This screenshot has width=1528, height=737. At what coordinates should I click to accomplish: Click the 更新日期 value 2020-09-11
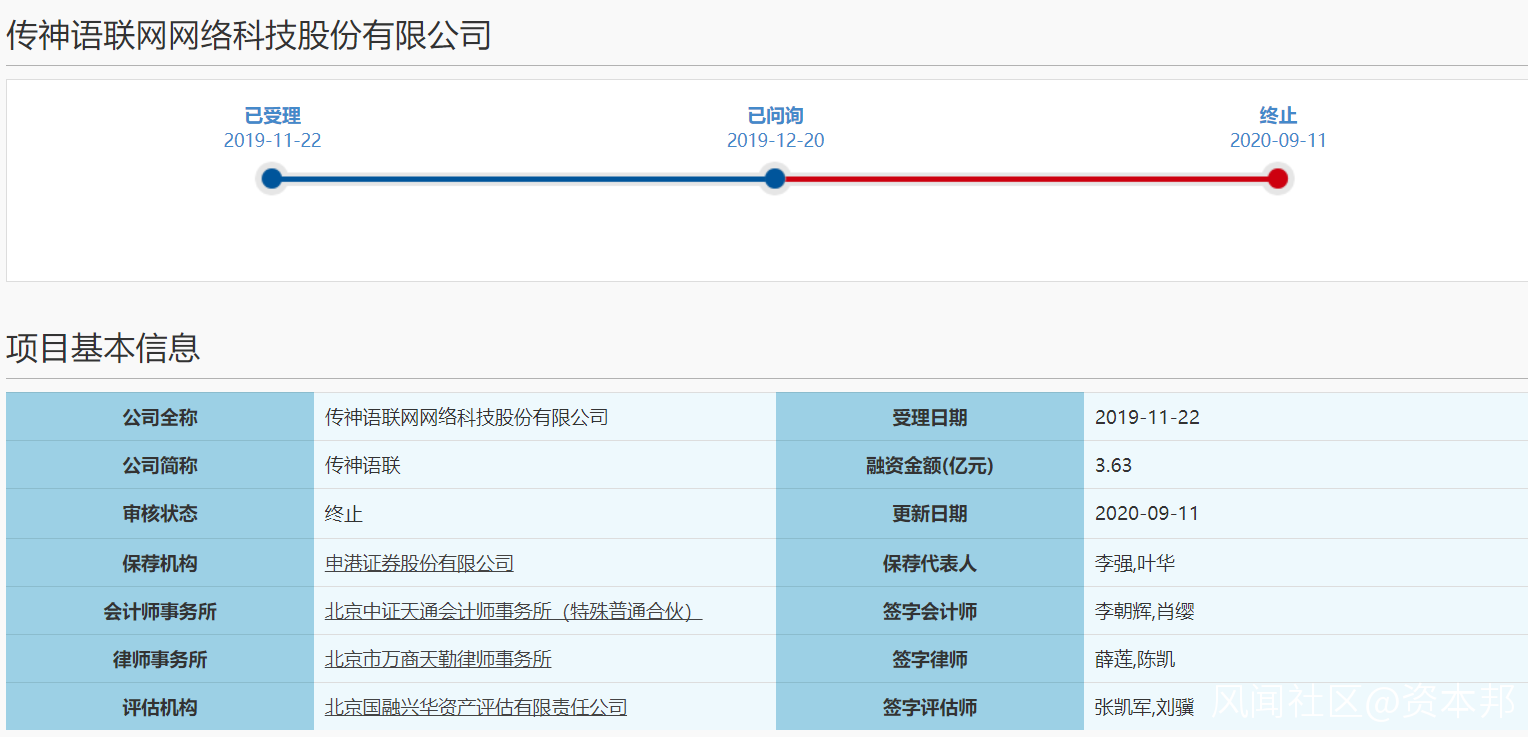pos(1147,514)
